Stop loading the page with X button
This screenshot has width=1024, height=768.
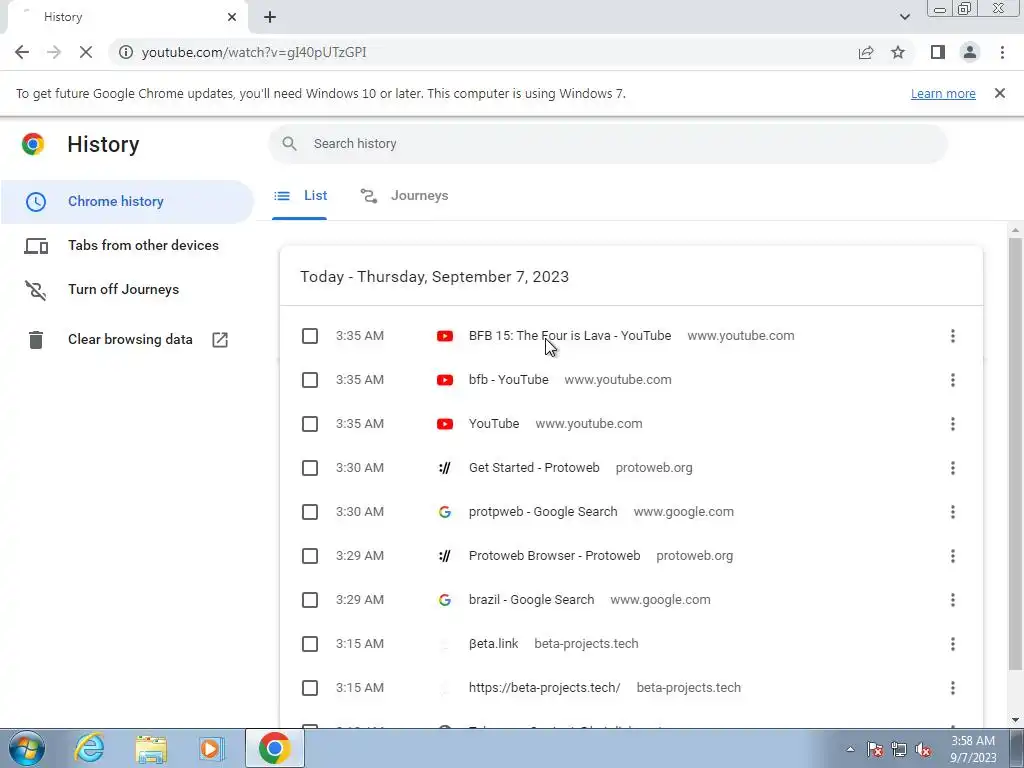(86, 52)
